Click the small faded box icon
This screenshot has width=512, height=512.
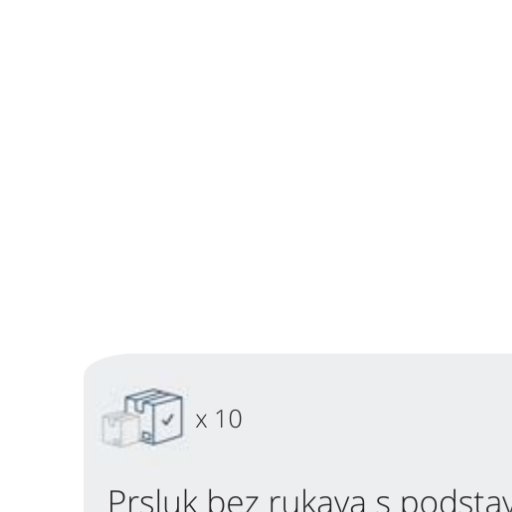click(x=120, y=428)
